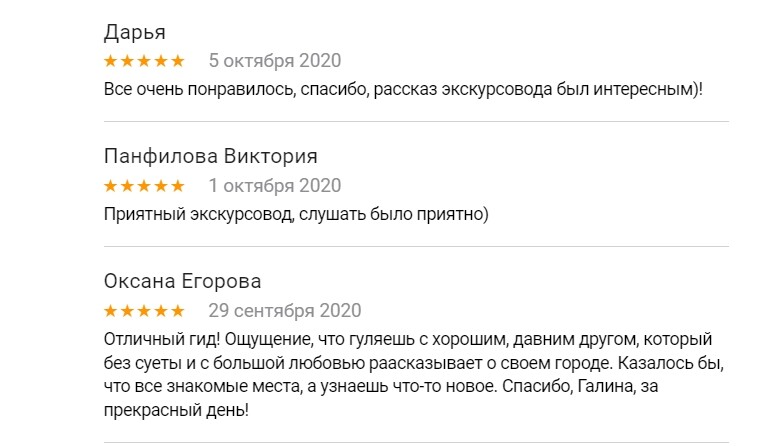Click the date 1 октября 2020
Viewport: 782px width, 446px height.
pos(274,186)
